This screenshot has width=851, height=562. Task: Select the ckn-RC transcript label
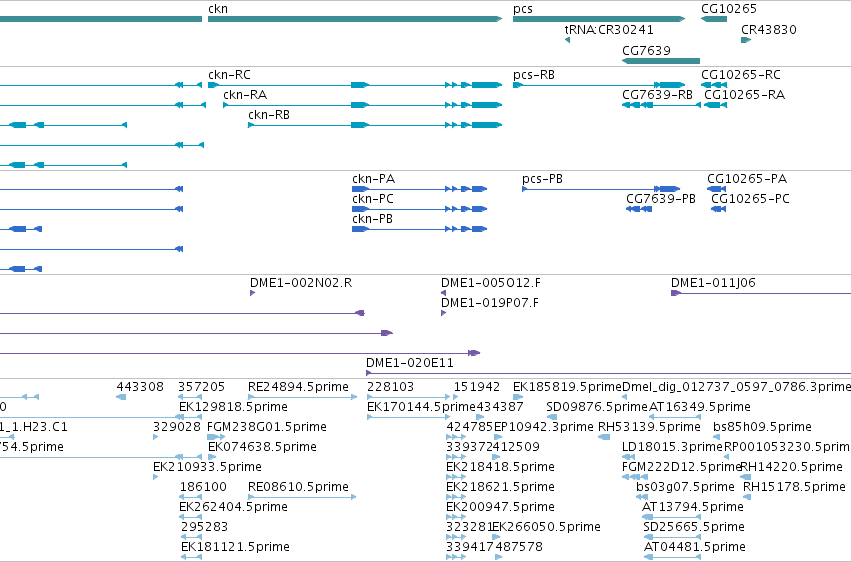click(229, 75)
